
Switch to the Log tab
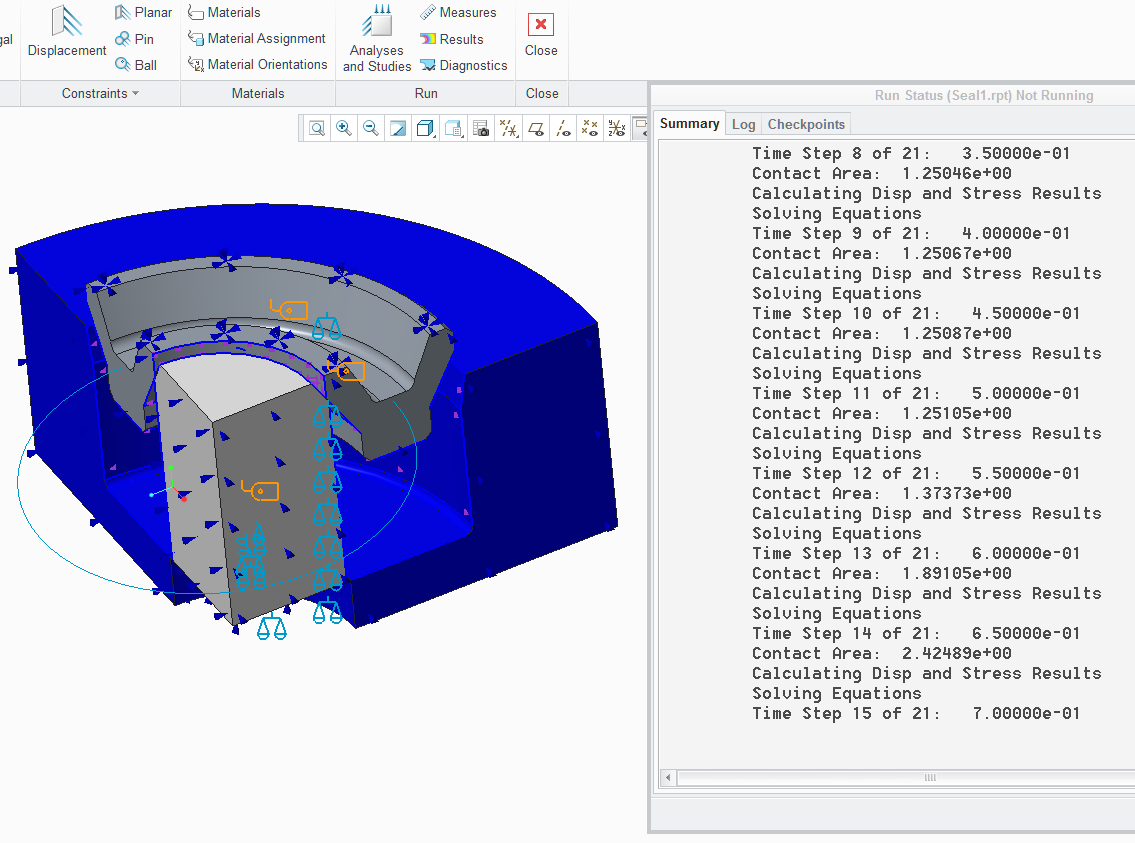coord(743,124)
